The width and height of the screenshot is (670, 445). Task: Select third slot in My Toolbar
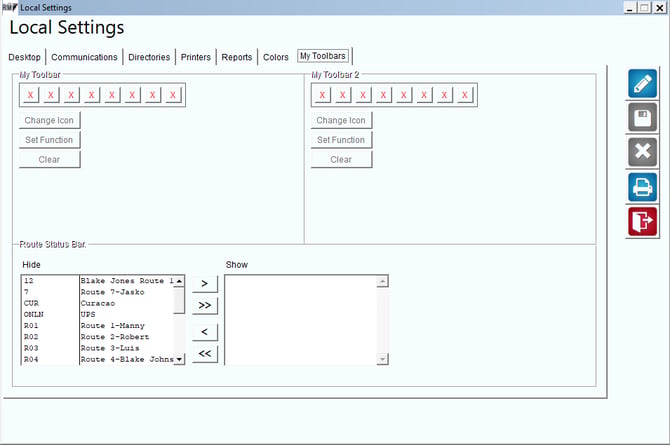(71, 95)
